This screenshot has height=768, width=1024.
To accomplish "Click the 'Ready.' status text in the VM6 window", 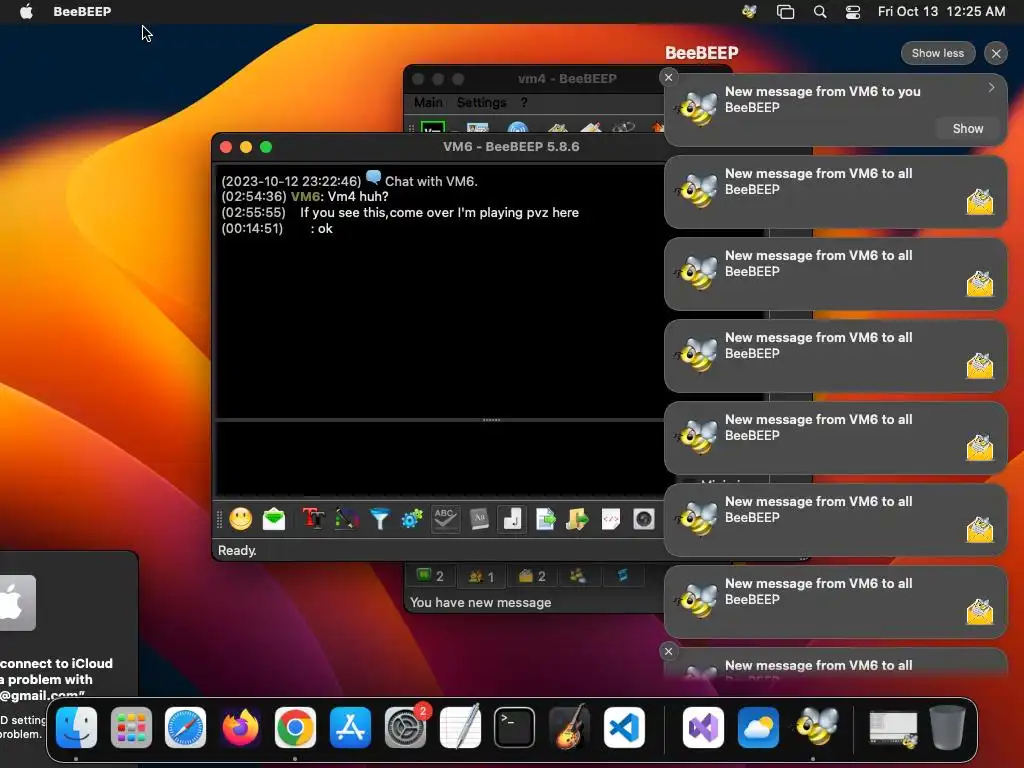I will click(237, 551).
